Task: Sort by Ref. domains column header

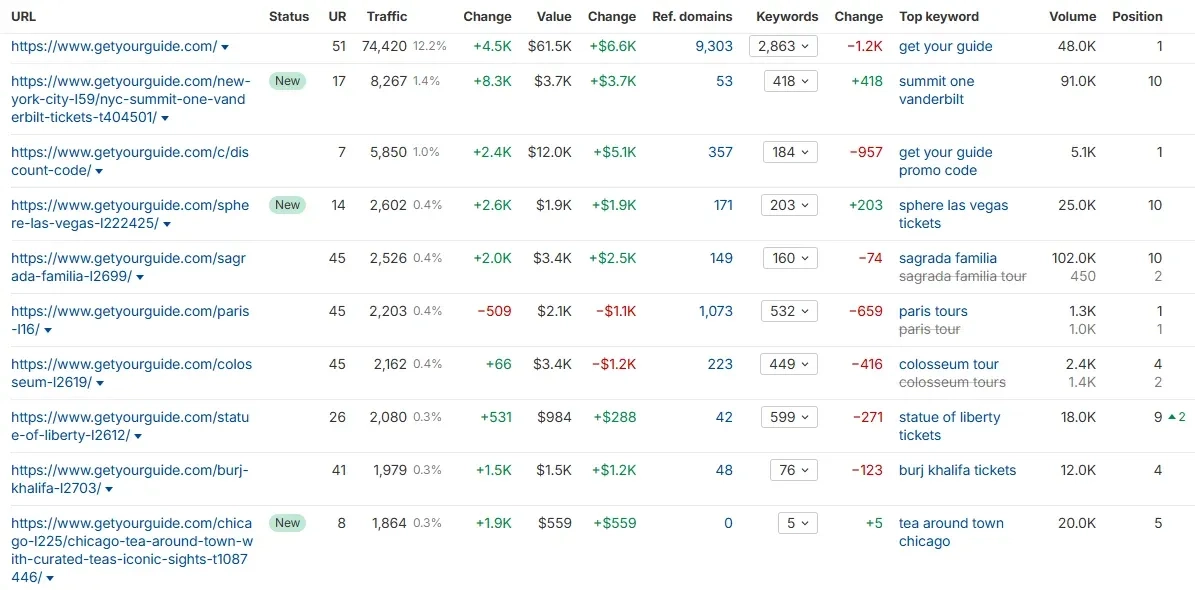Action: [692, 17]
